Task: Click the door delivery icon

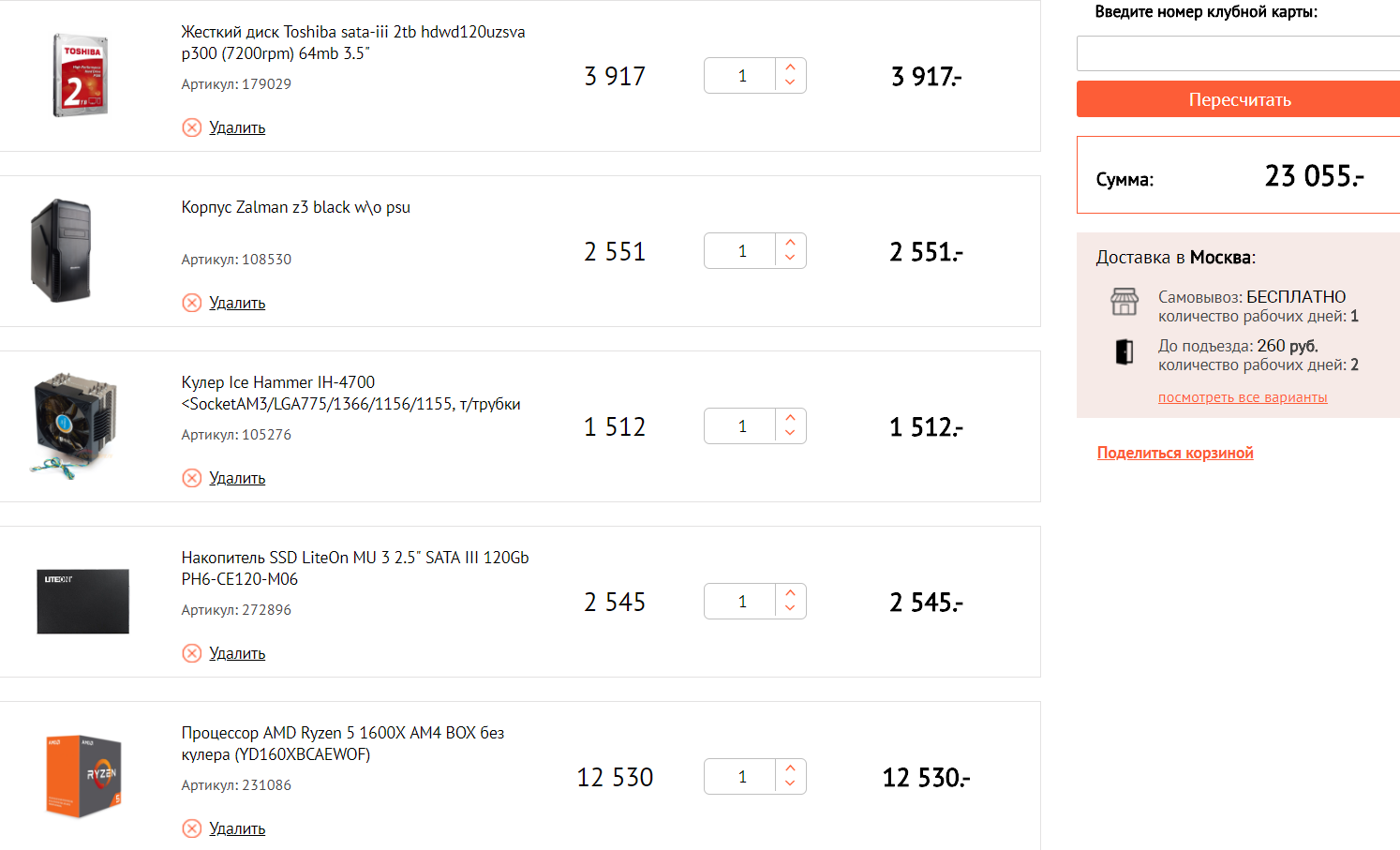Action: (1124, 351)
